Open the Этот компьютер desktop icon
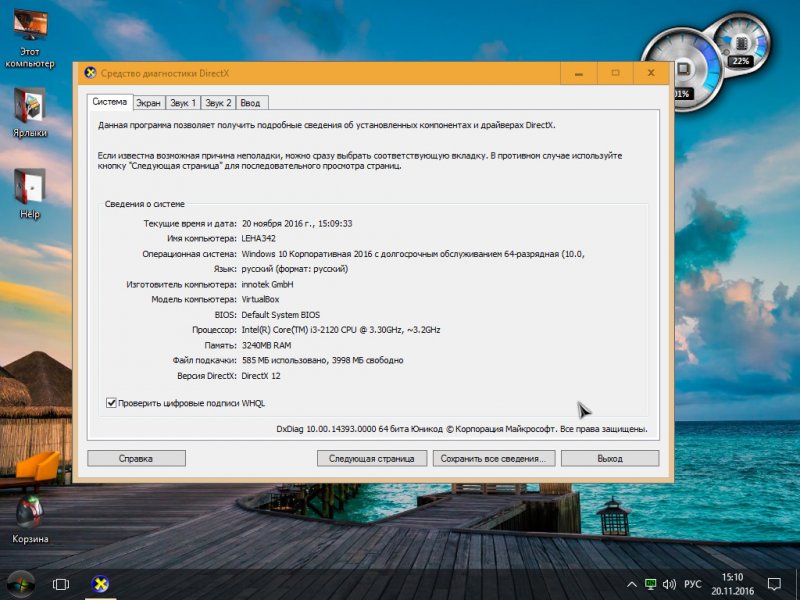 30,38
